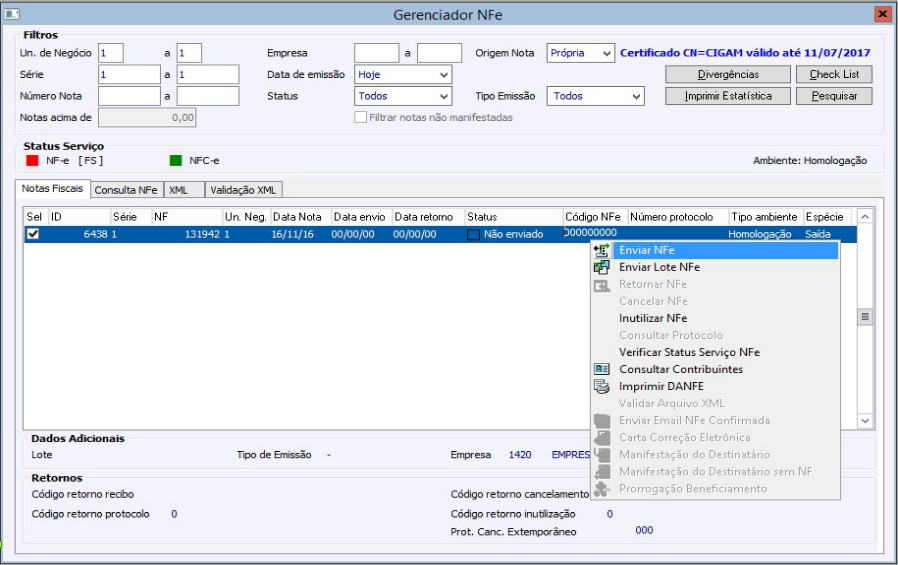Click the red NF-e service status indicator
The image size is (898, 565).
coord(32,160)
